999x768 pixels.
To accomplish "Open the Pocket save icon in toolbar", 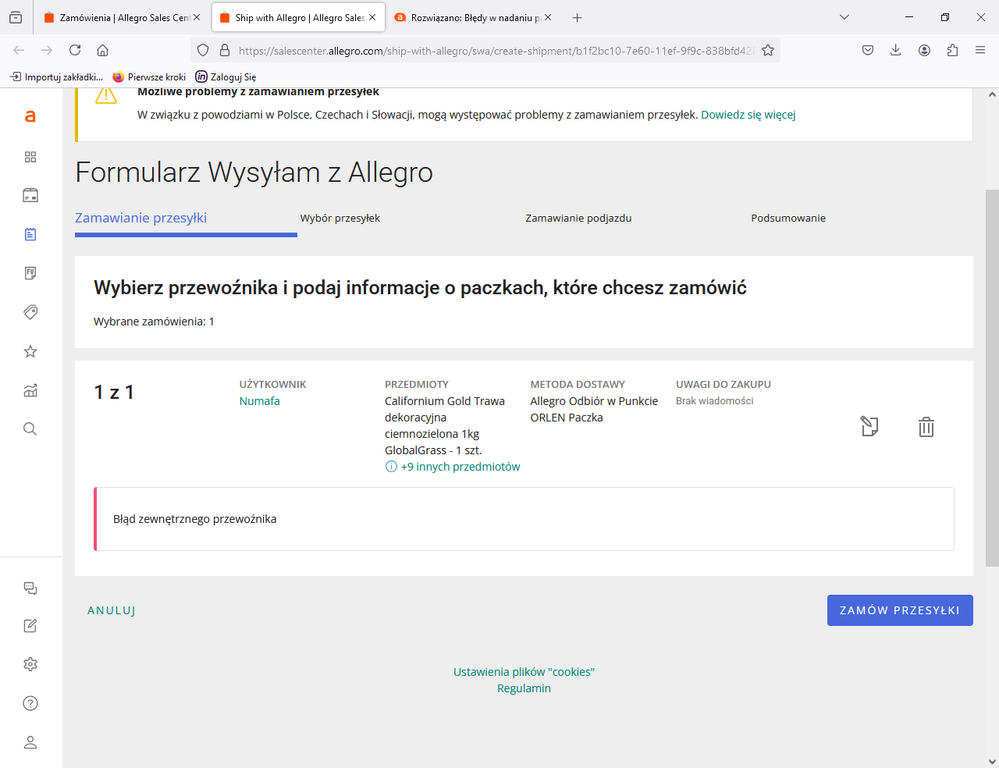I will (868, 50).
